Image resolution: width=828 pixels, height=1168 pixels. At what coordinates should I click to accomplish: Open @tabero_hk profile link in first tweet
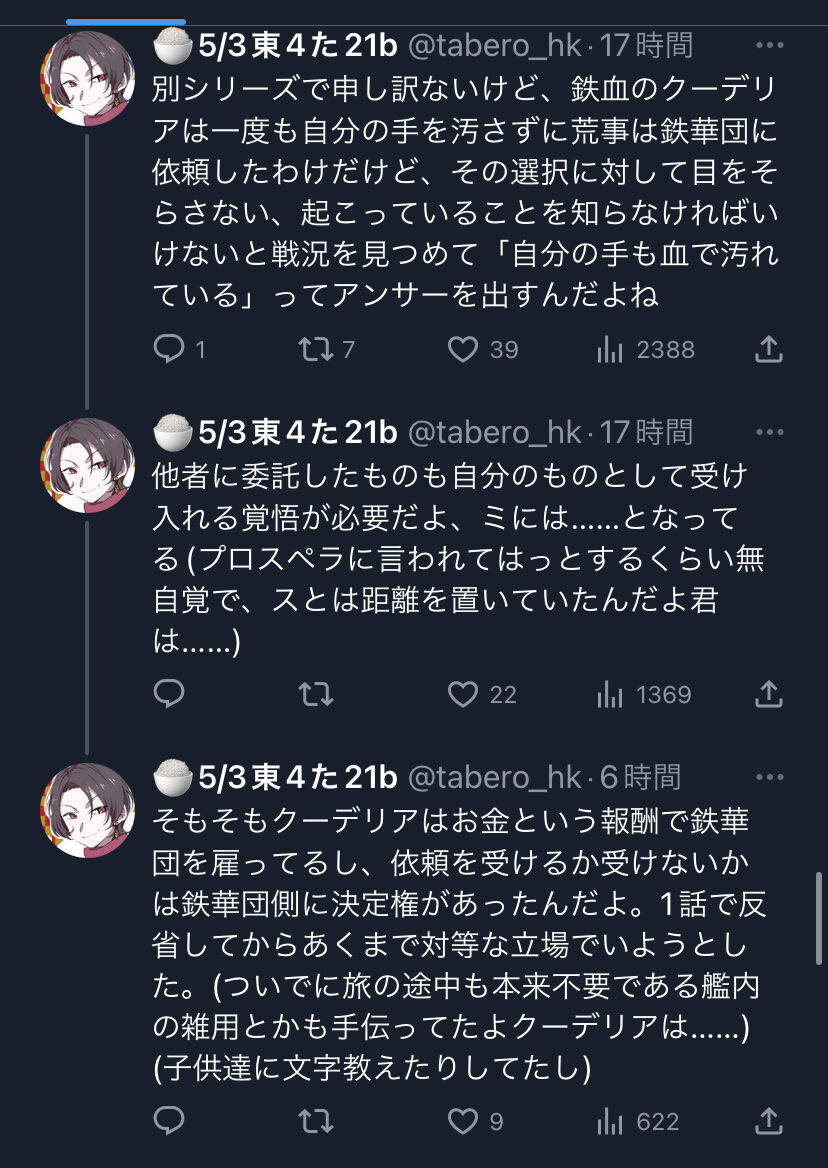coord(494,46)
